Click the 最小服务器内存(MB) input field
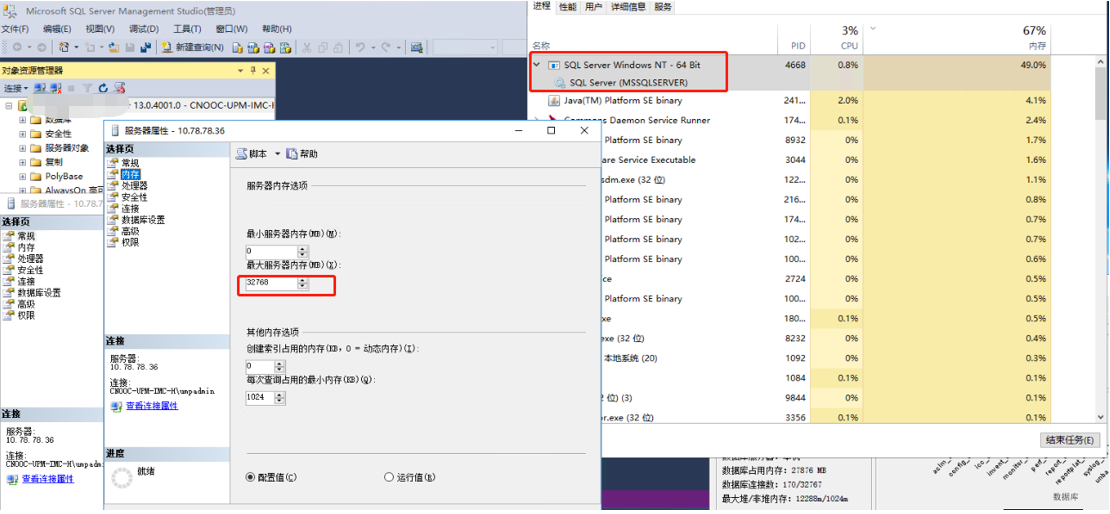 270,251
